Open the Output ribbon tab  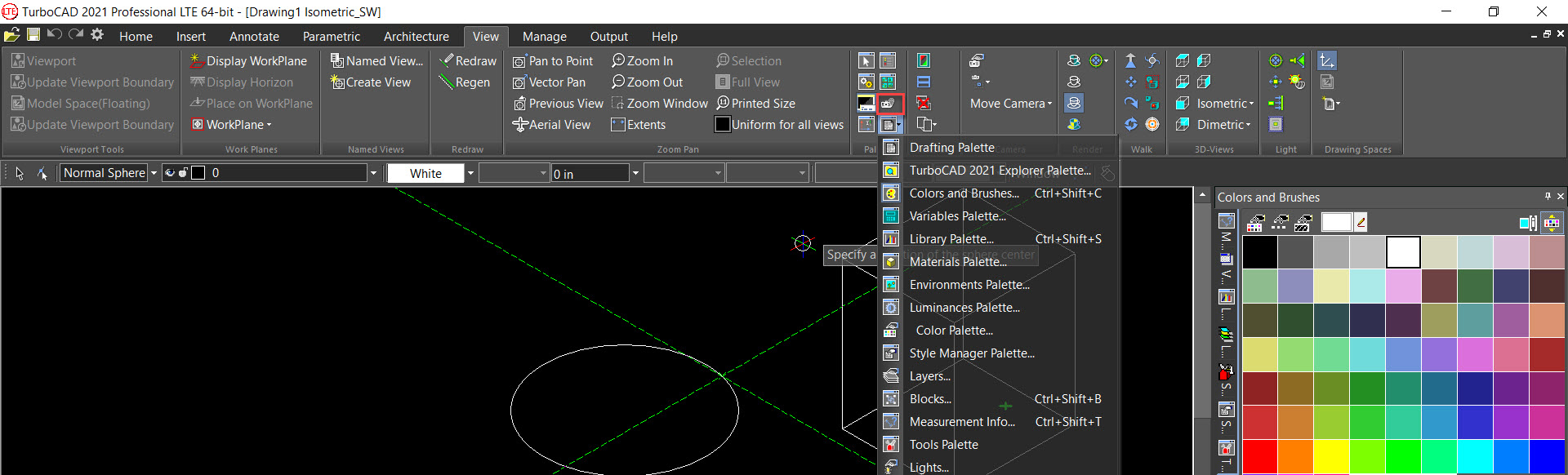[x=609, y=37]
